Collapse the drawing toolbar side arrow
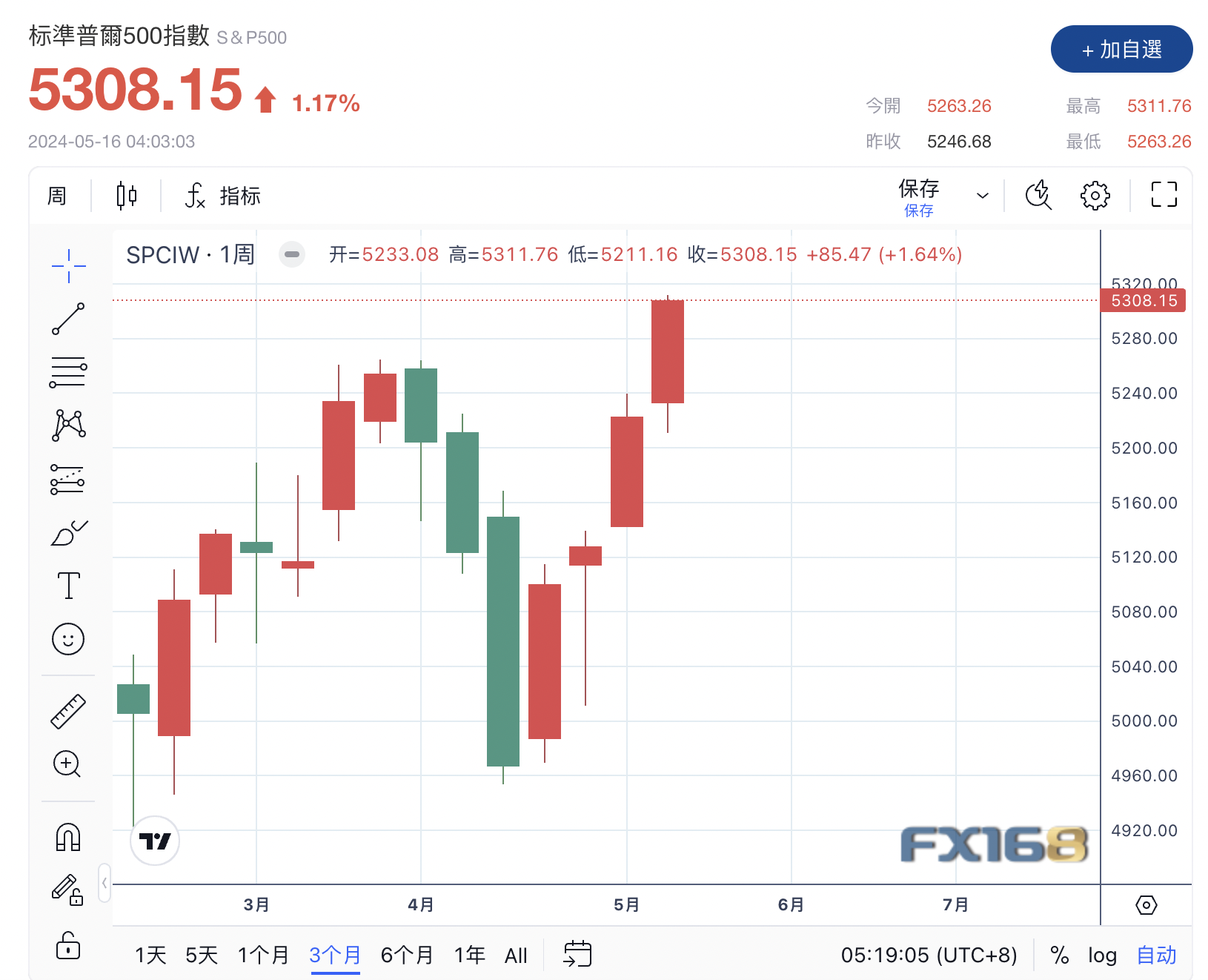The width and height of the screenshot is (1208, 980). pyautogui.click(x=104, y=882)
